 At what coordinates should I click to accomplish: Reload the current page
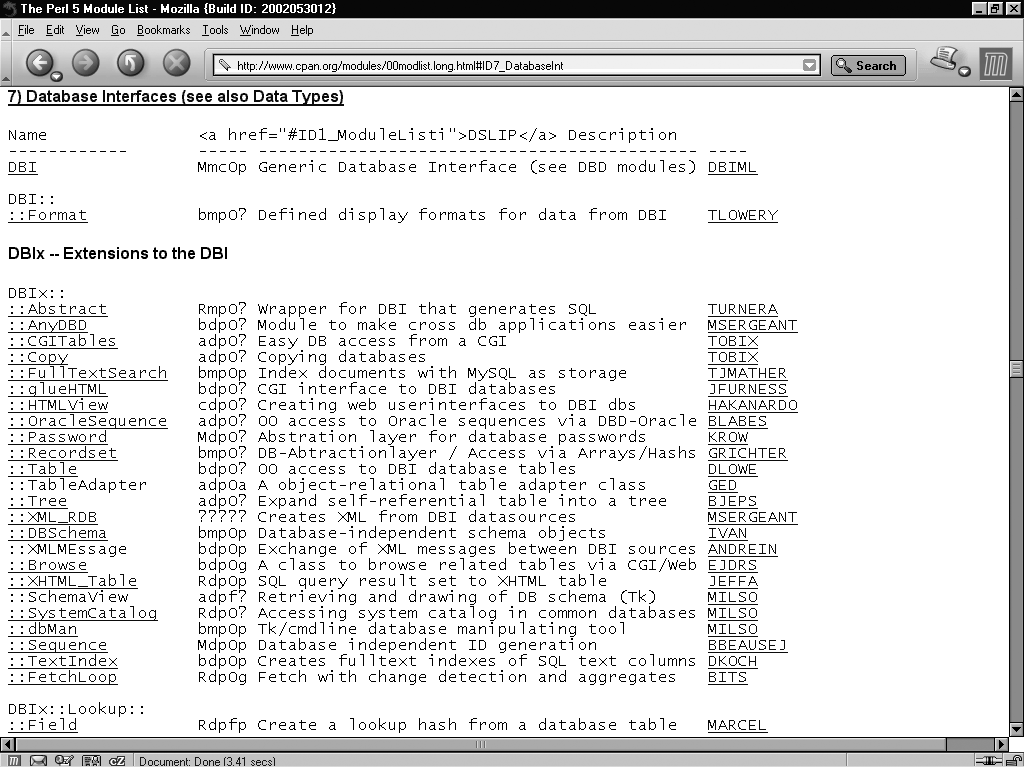[x=131, y=63]
